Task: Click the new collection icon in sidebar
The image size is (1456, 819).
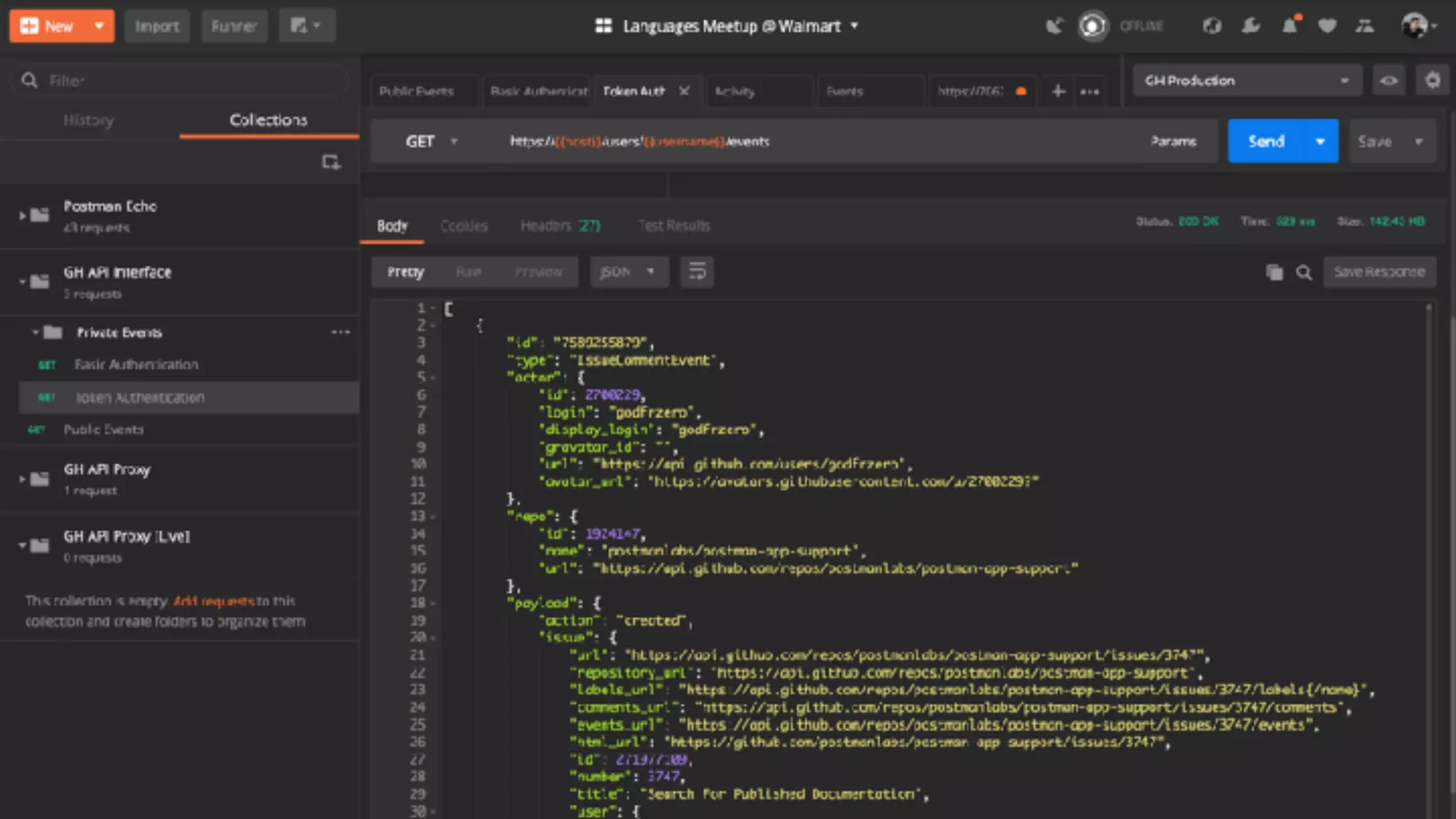Action: coord(331,162)
